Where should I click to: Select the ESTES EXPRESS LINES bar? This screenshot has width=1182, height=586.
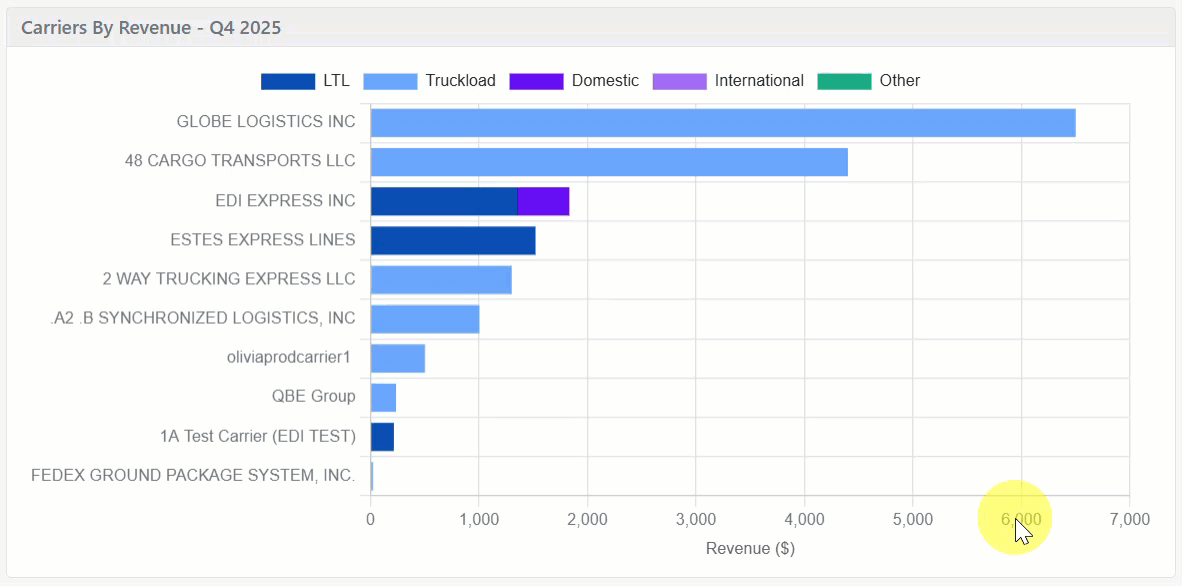(452, 241)
